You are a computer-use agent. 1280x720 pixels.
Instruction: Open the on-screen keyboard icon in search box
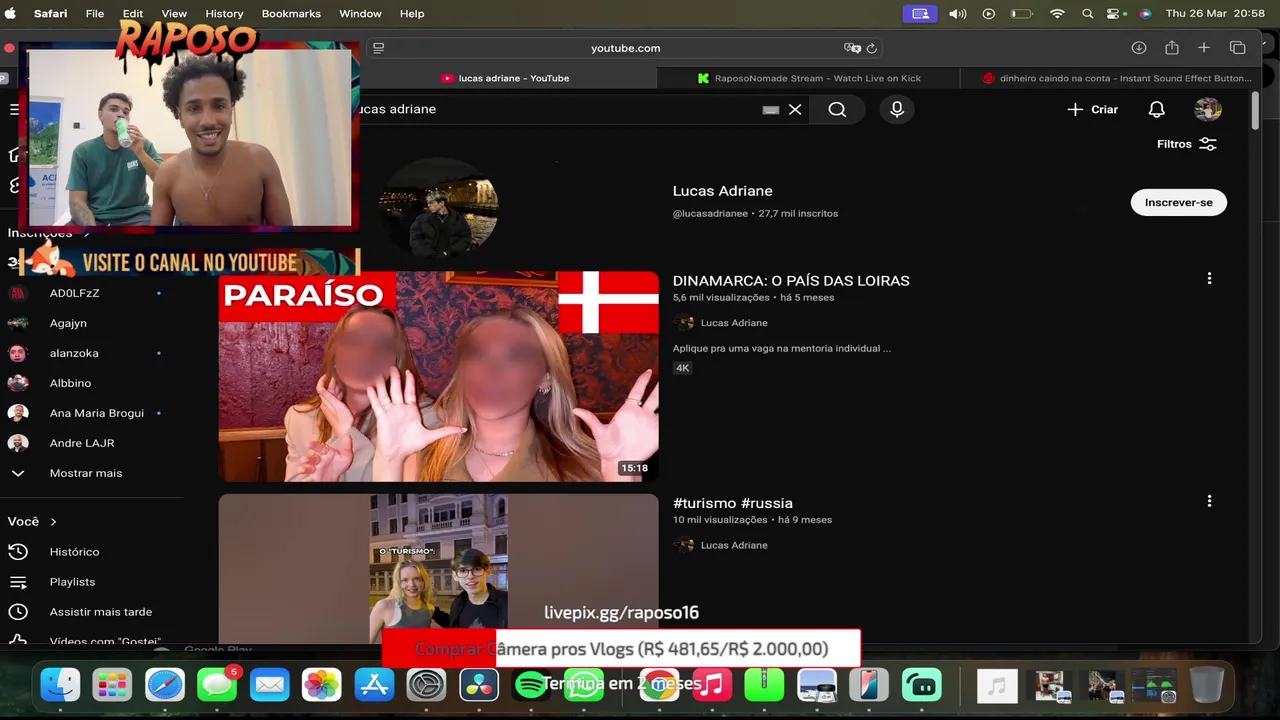770,109
